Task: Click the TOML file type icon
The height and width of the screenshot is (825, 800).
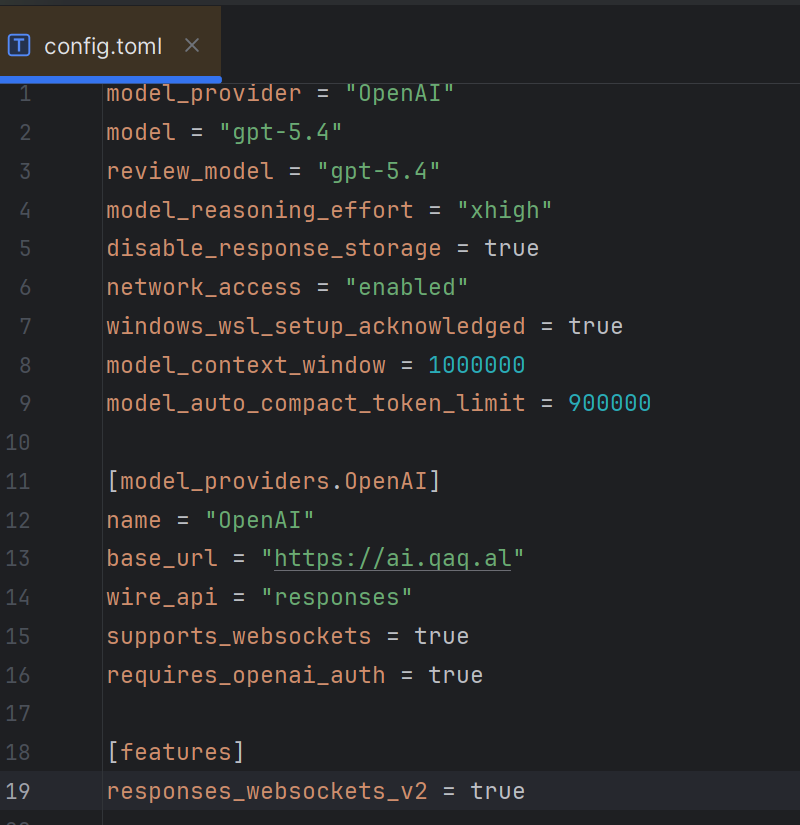Action: [x=19, y=45]
